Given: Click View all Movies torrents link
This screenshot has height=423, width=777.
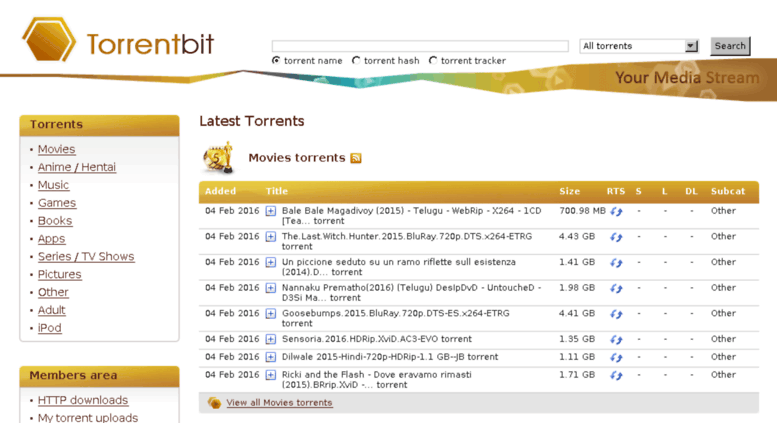Looking at the screenshot, I should pyautogui.click(x=279, y=403).
